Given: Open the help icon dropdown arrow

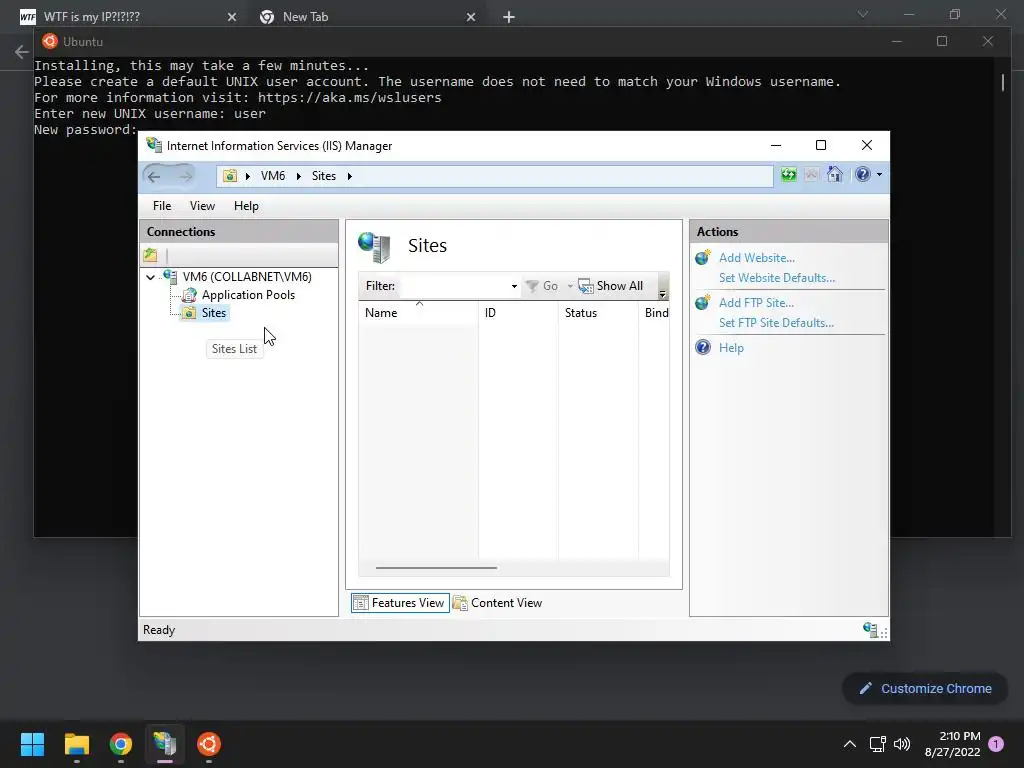Looking at the screenshot, I should click(x=879, y=174).
